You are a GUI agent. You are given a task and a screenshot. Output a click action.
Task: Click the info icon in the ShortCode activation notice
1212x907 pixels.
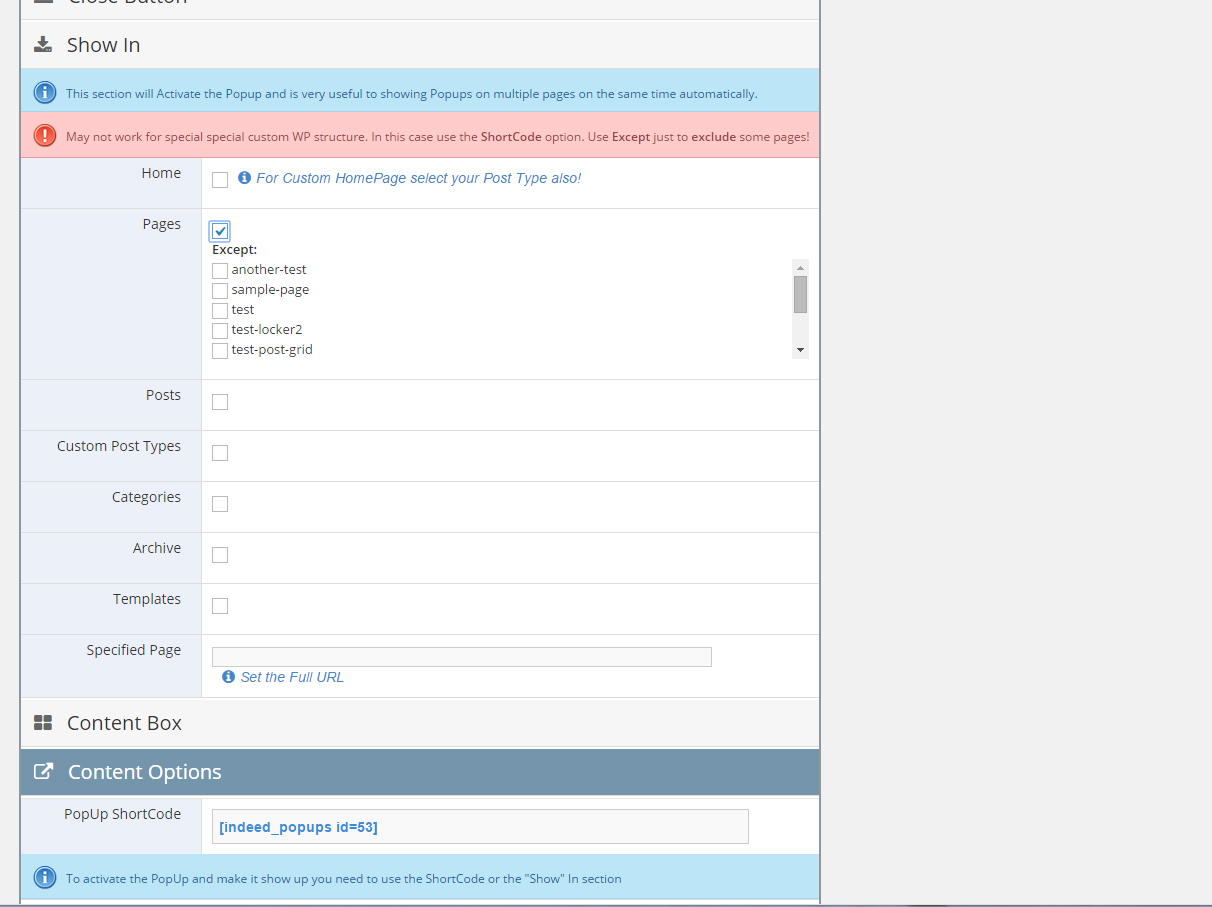coord(45,878)
